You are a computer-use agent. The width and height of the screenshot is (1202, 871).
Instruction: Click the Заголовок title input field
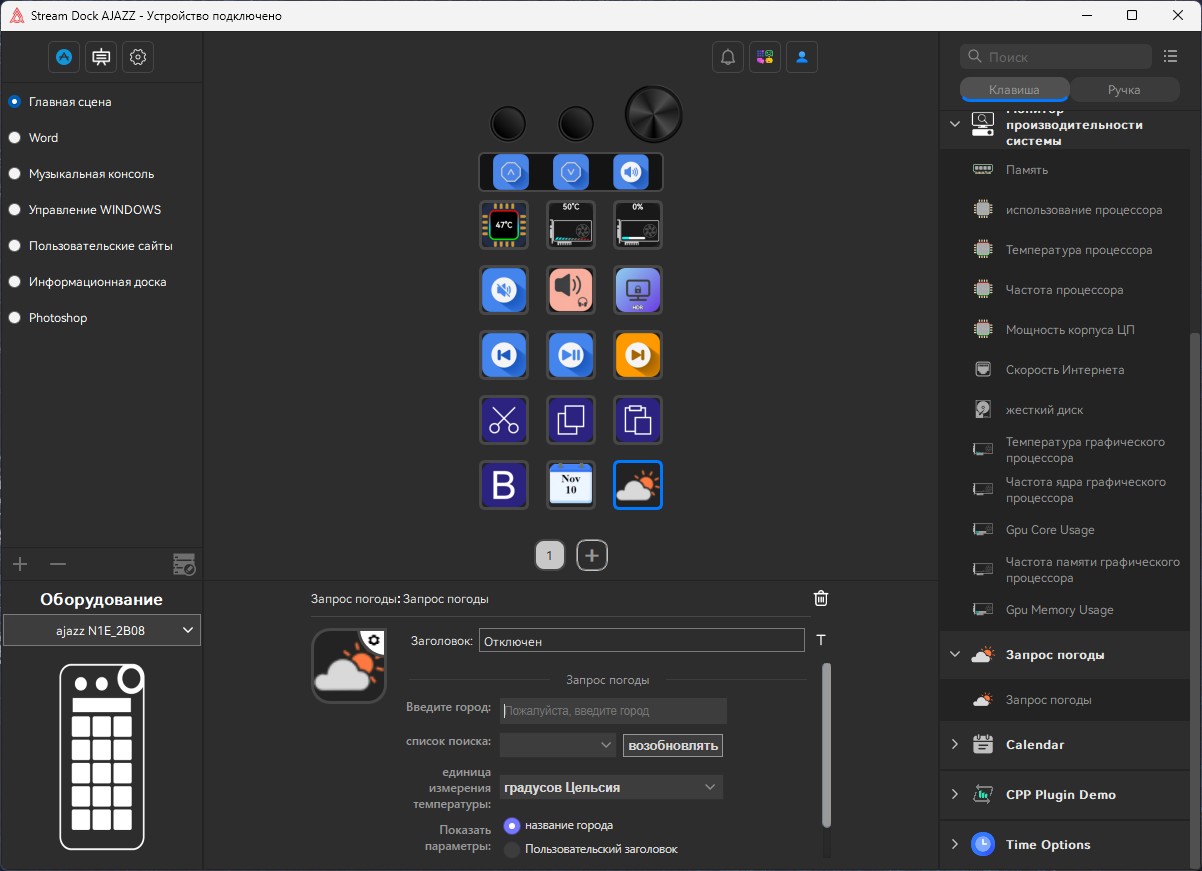(642, 641)
